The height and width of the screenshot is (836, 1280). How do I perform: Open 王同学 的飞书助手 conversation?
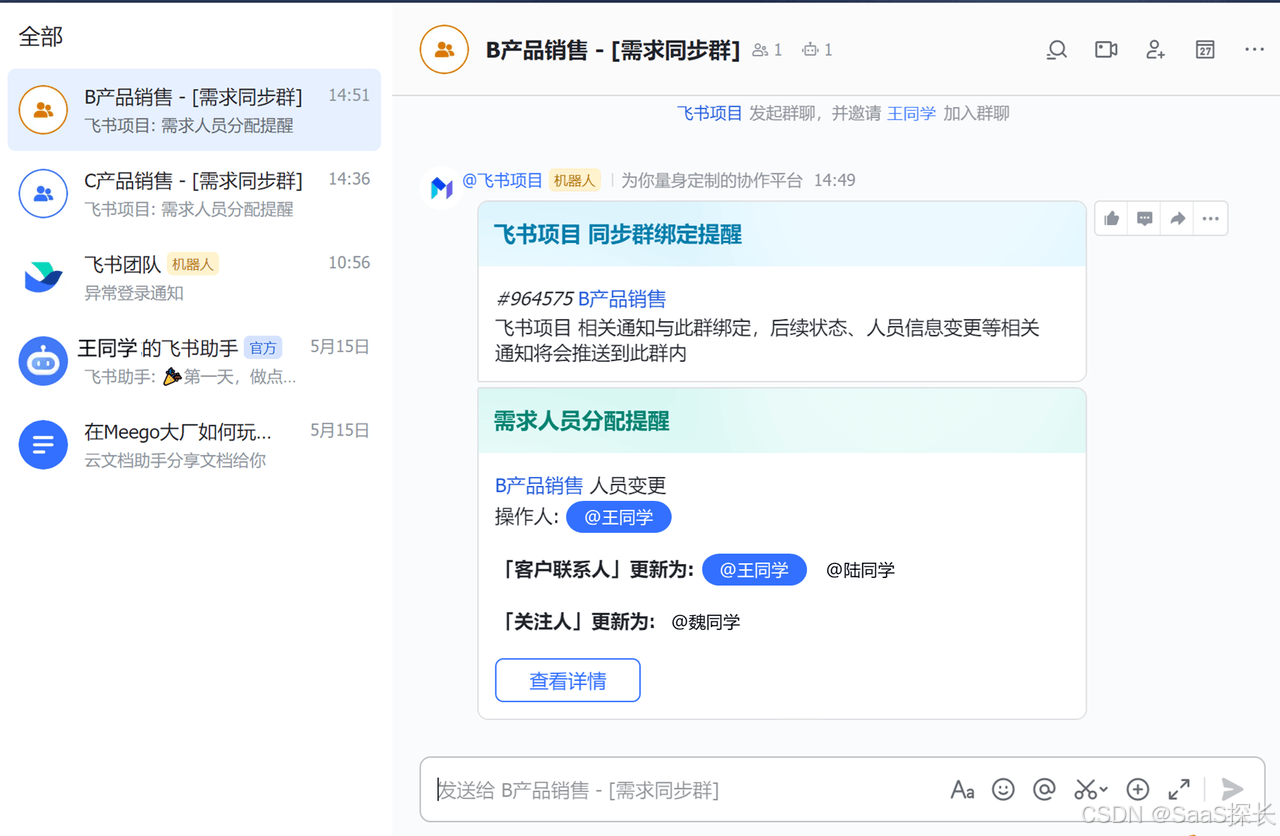coord(194,361)
